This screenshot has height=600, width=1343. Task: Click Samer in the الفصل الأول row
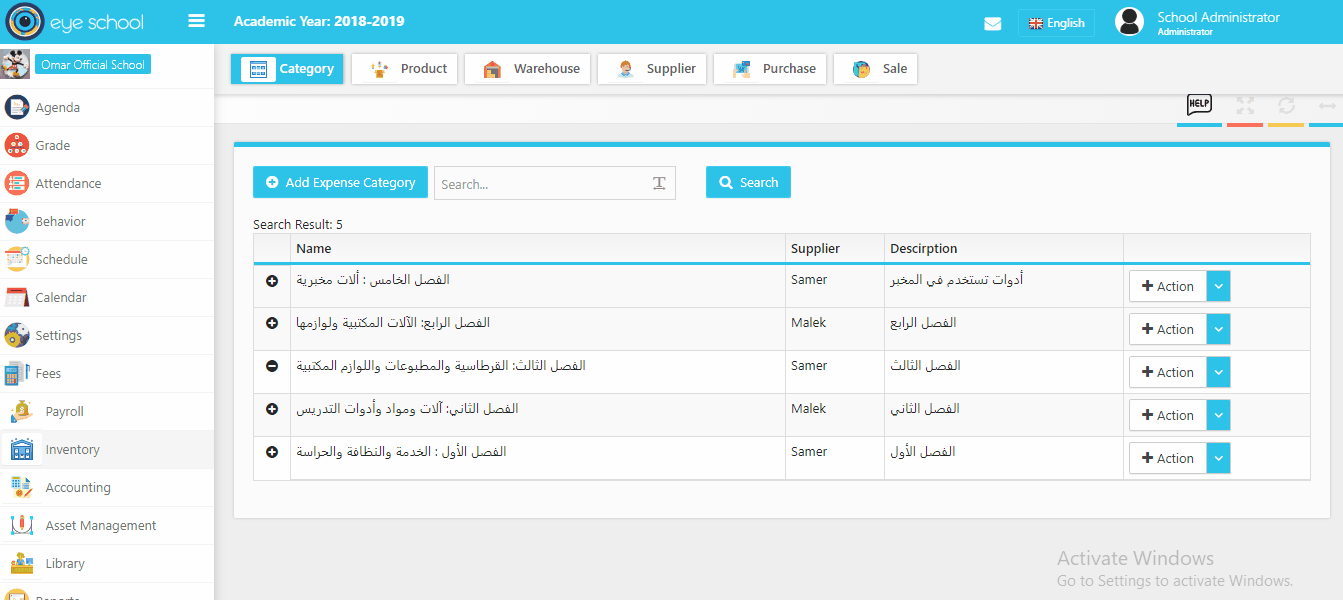tap(809, 452)
